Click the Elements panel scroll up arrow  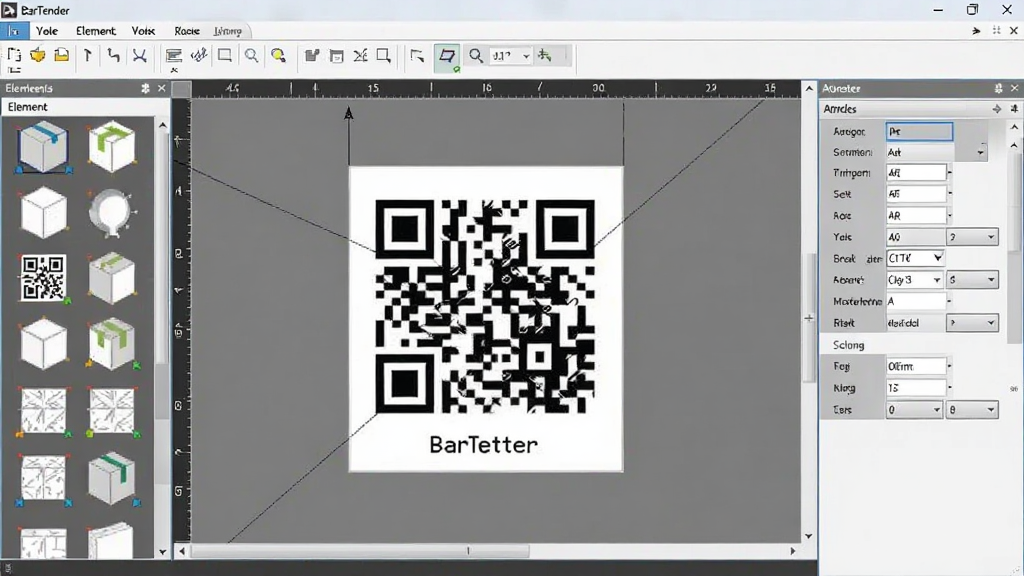(x=163, y=125)
